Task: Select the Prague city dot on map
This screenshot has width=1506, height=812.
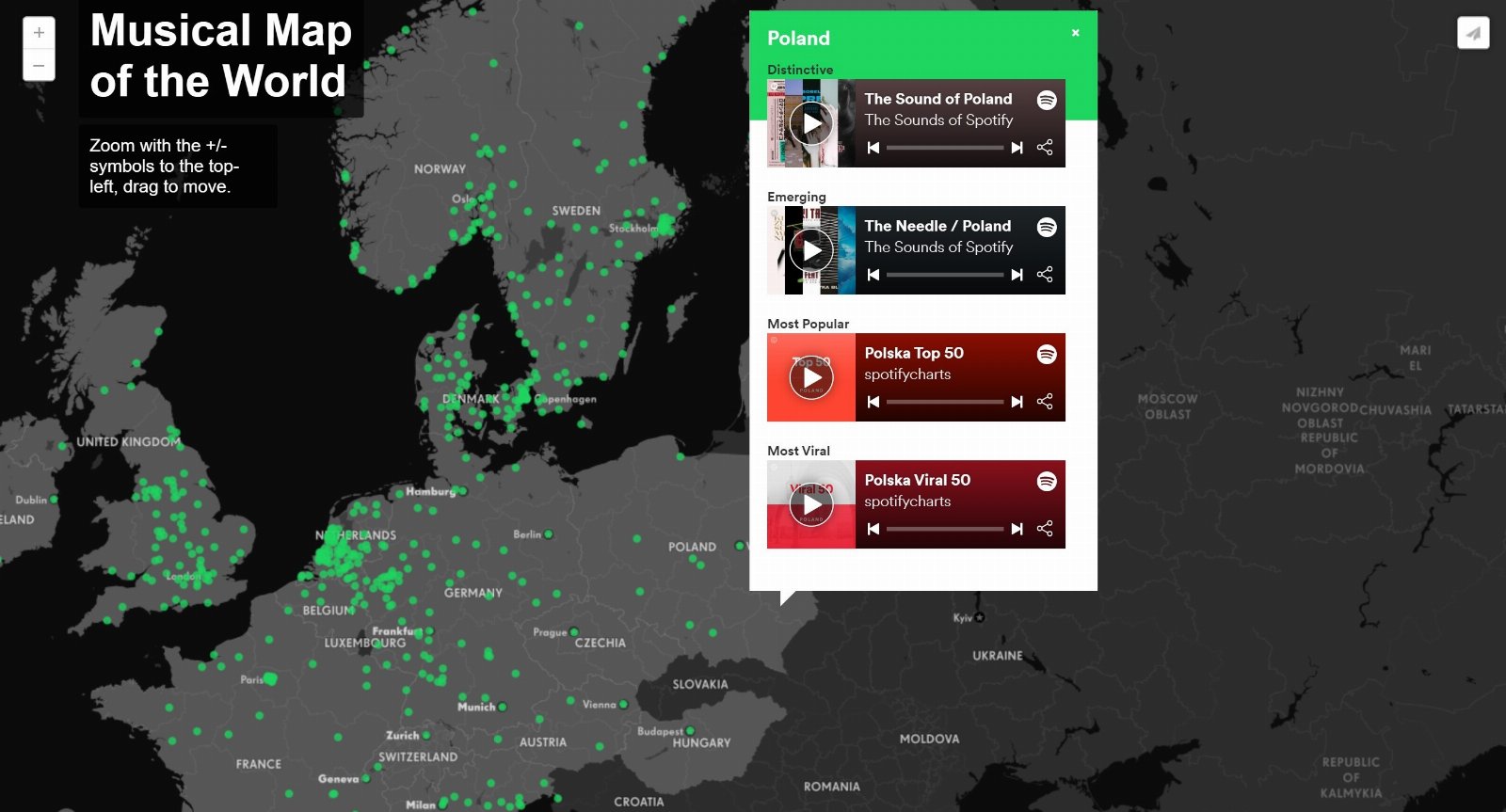Action: pyautogui.click(x=574, y=632)
